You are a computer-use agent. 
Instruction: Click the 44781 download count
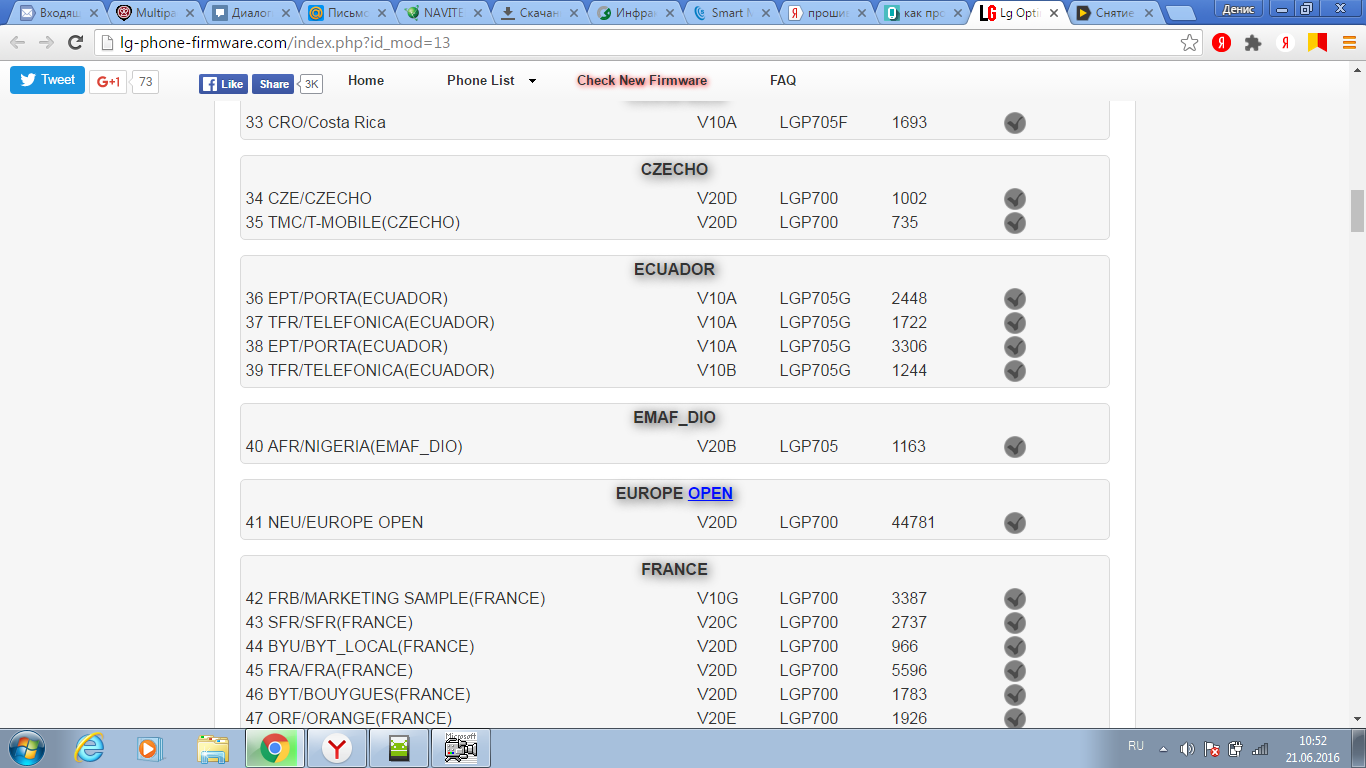tap(914, 522)
